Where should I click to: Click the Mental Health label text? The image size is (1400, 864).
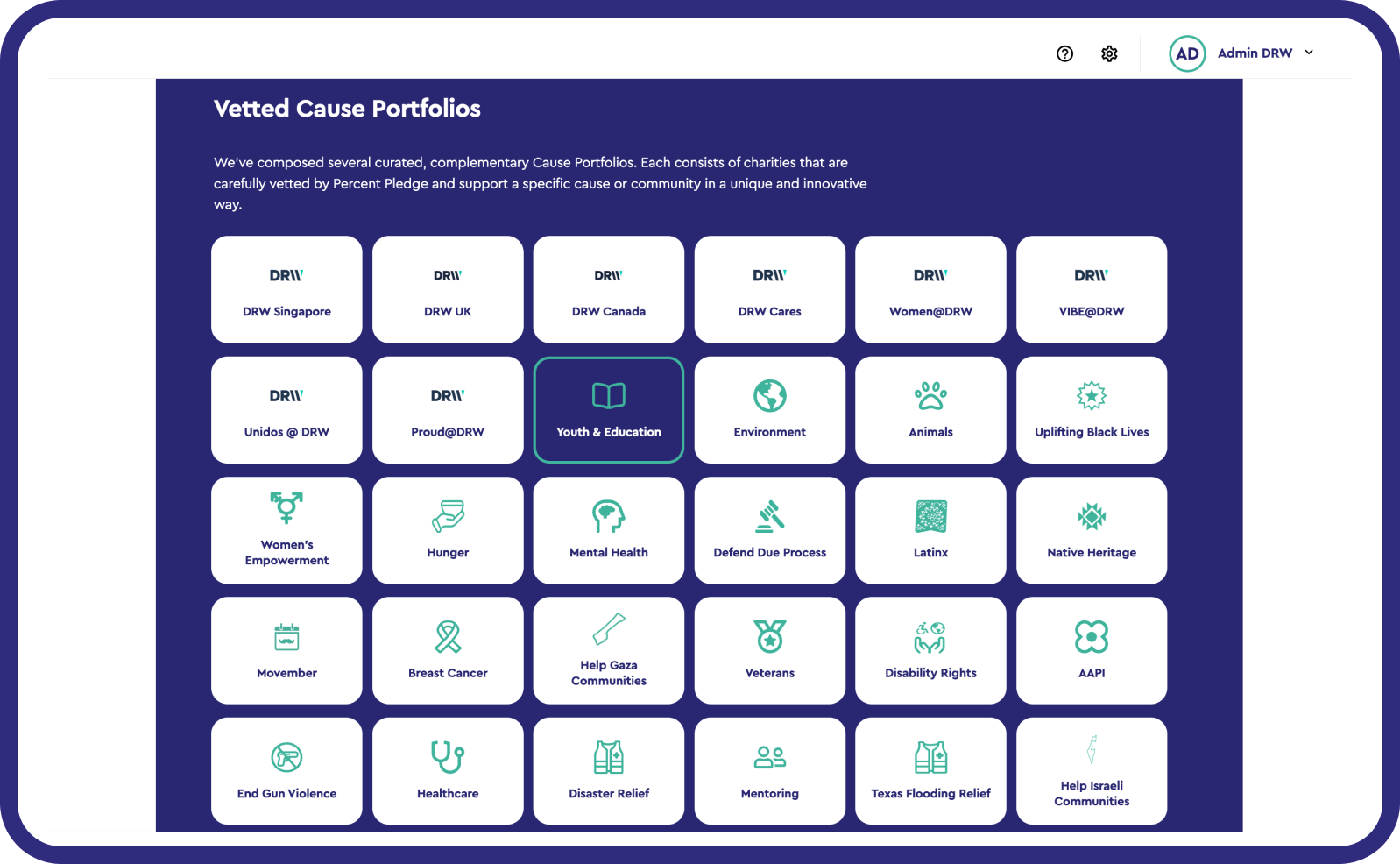[609, 552]
